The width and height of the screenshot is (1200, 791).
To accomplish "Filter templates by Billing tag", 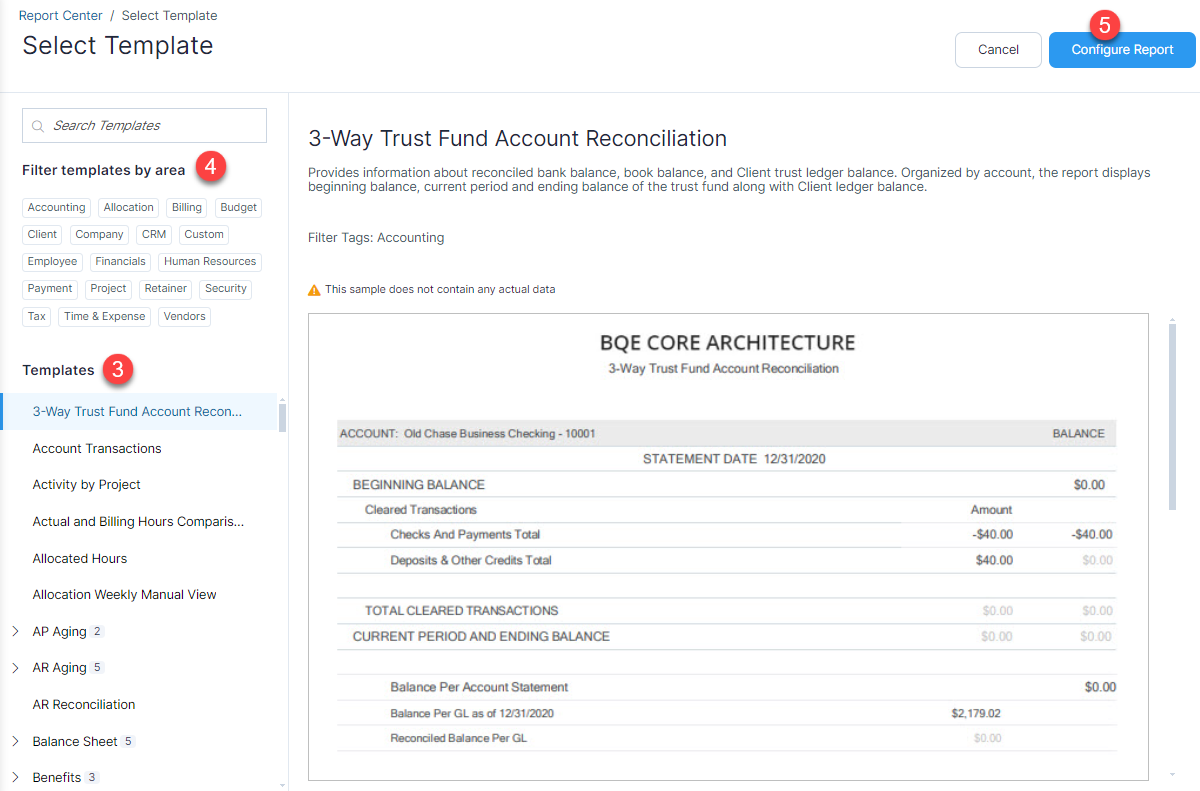I will click(x=187, y=208).
